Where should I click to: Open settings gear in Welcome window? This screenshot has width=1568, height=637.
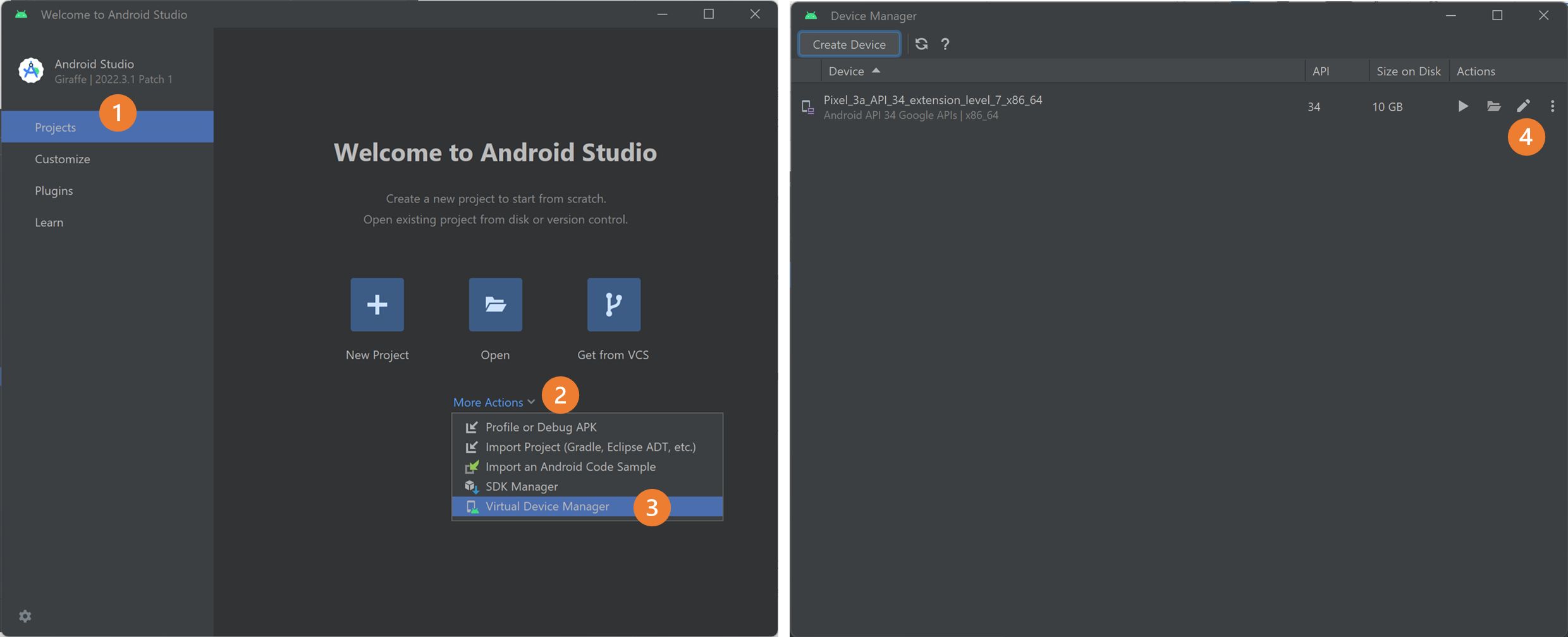[25, 616]
